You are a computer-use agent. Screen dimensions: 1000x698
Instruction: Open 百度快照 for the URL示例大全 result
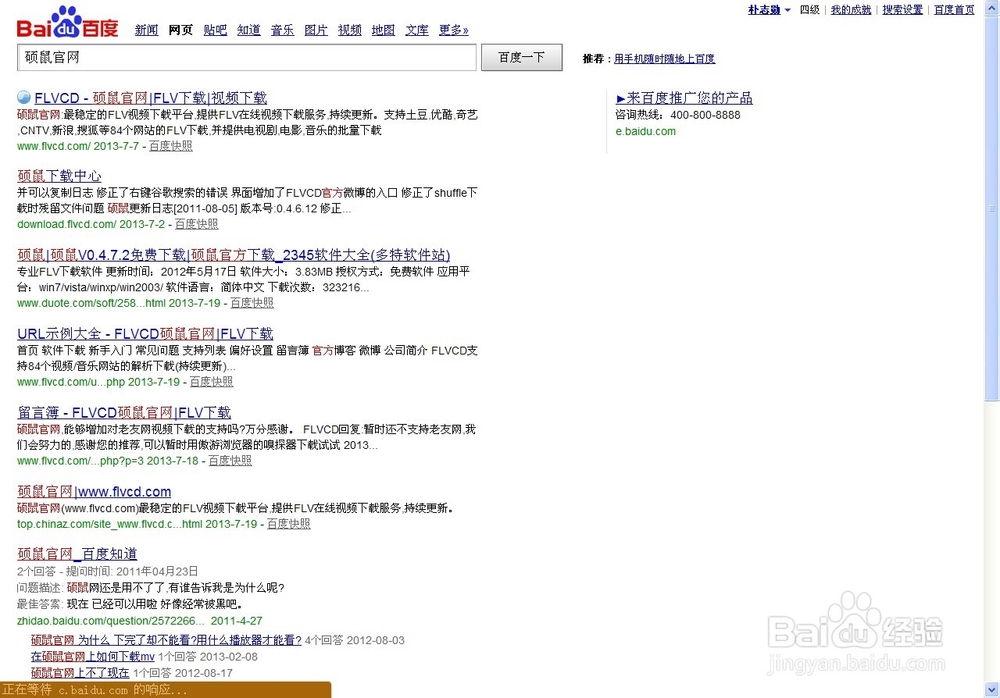click(x=212, y=382)
